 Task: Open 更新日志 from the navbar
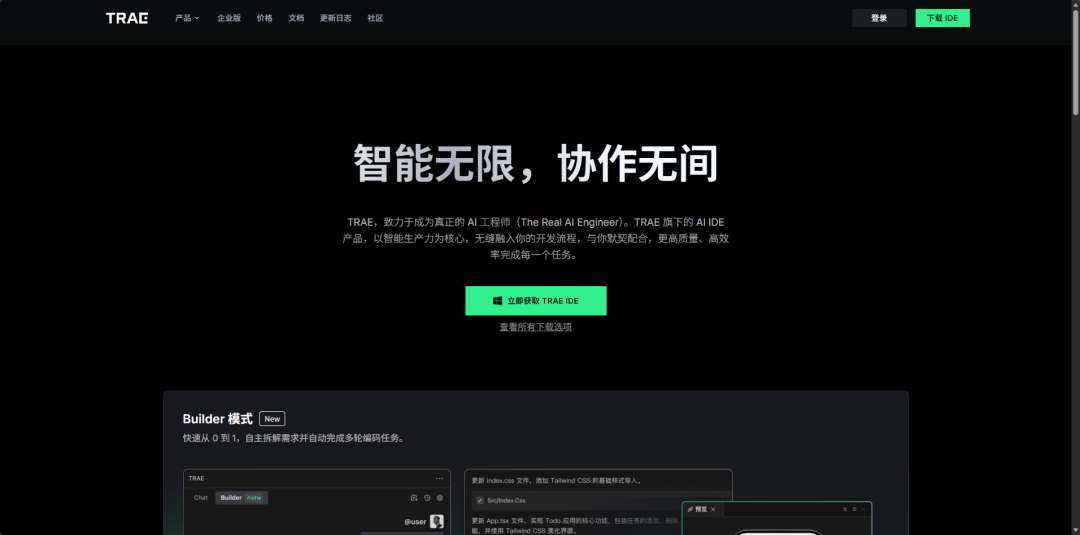click(335, 18)
